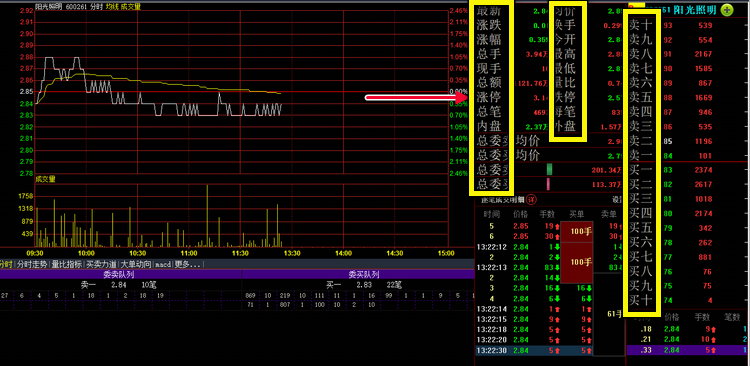Show the 大单动向 tab

[135, 264]
